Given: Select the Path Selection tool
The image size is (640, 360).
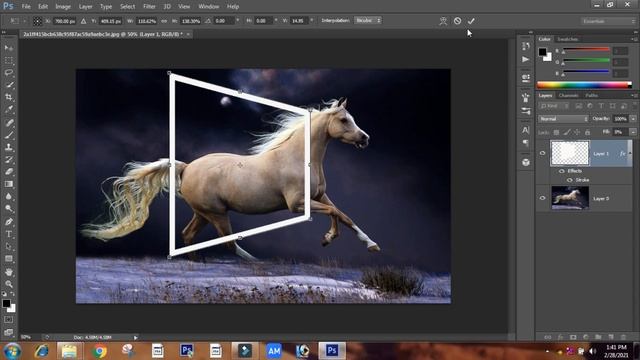Looking at the screenshot, I should click(9, 247).
